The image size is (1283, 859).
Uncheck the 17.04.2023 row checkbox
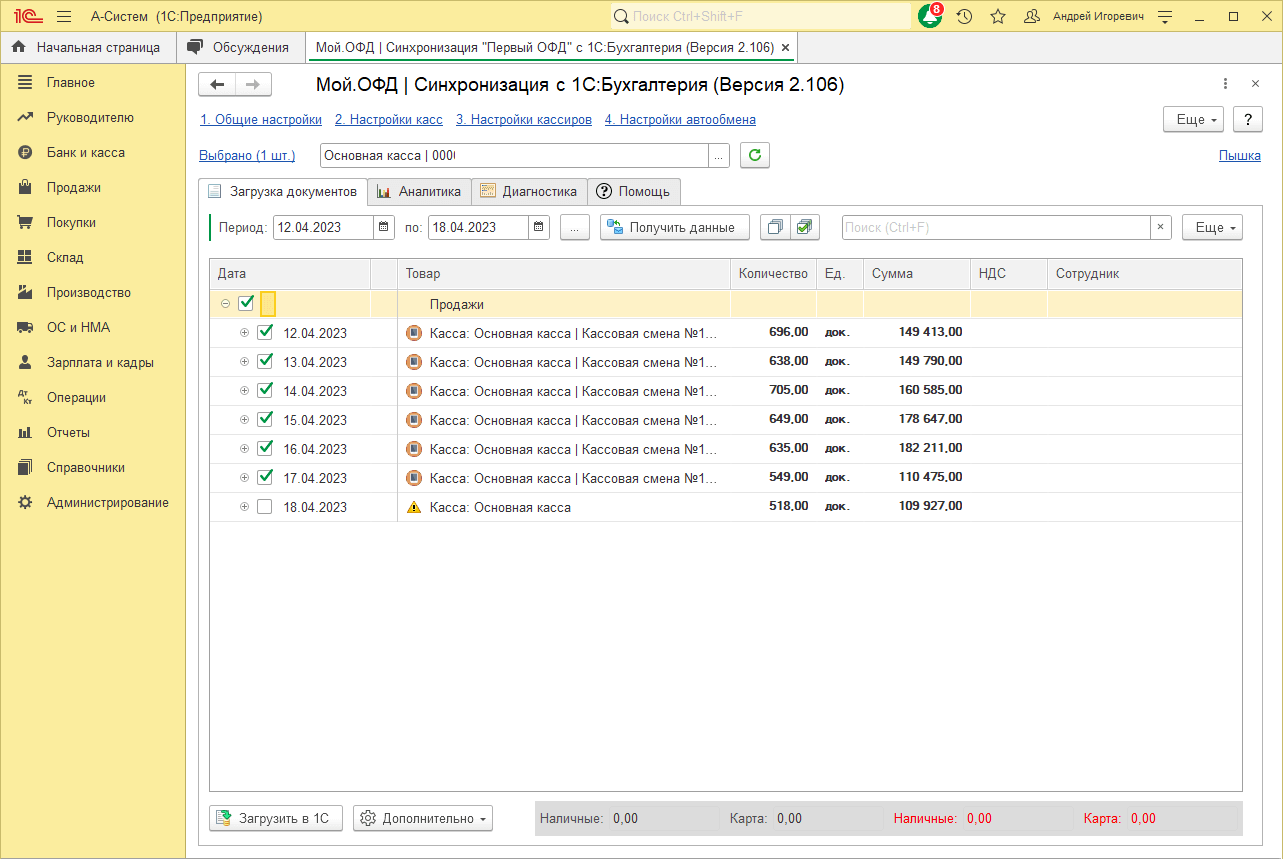(265, 478)
